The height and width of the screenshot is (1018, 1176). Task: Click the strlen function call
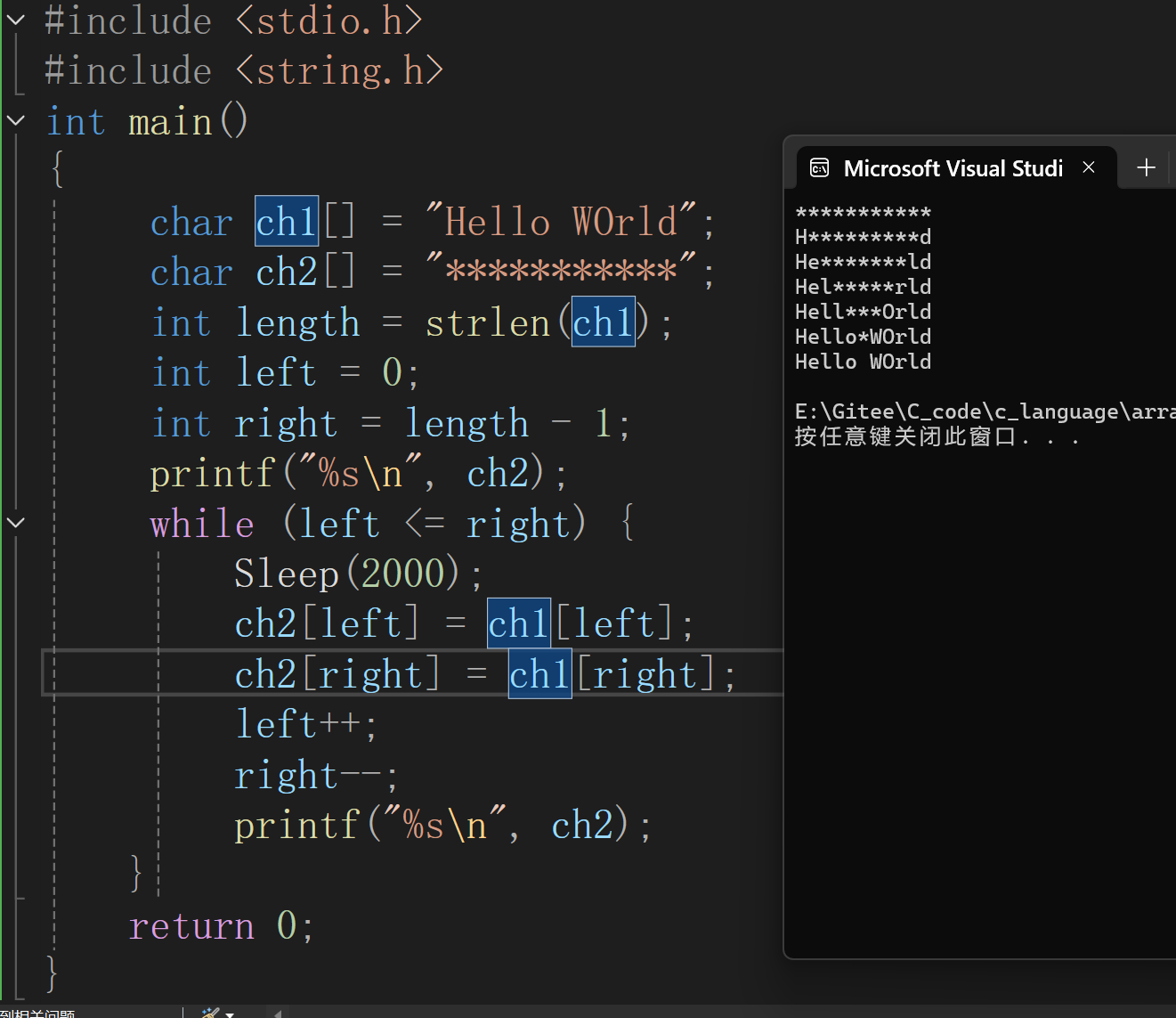point(488,322)
